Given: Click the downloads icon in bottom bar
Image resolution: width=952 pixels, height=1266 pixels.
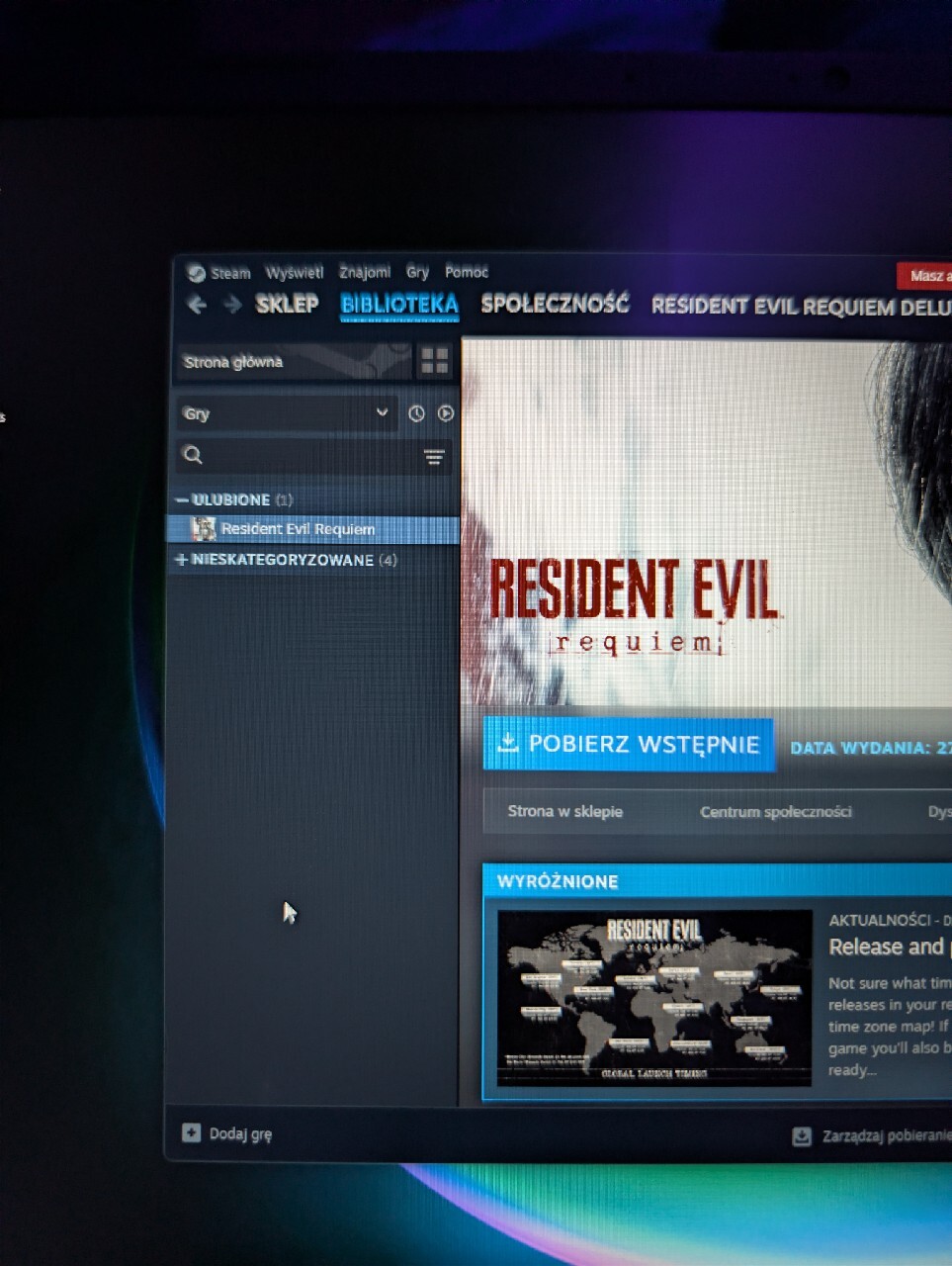Looking at the screenshot, I should (x=802, y=1136).
